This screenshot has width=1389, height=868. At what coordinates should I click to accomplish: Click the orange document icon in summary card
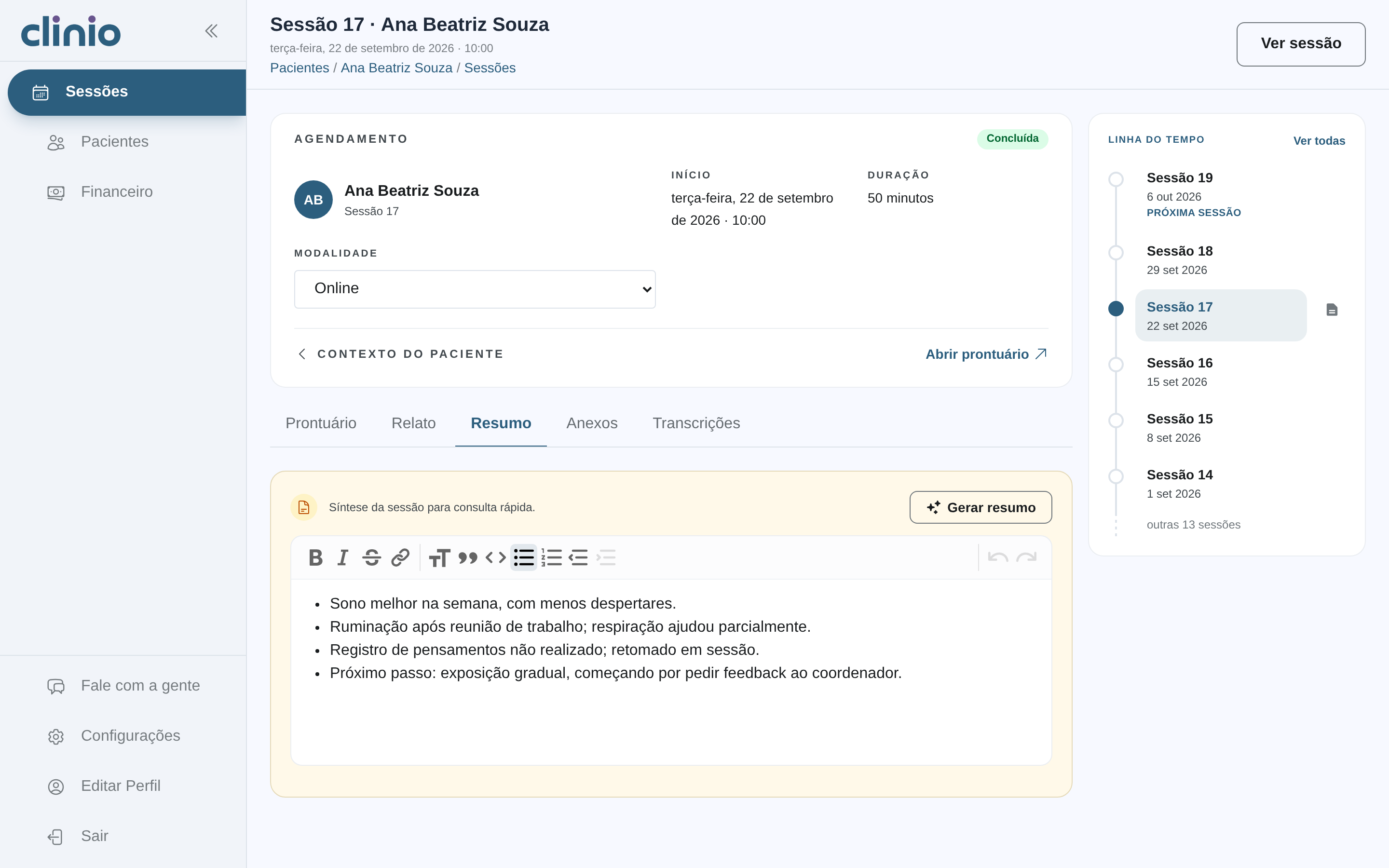click(304, 507)
